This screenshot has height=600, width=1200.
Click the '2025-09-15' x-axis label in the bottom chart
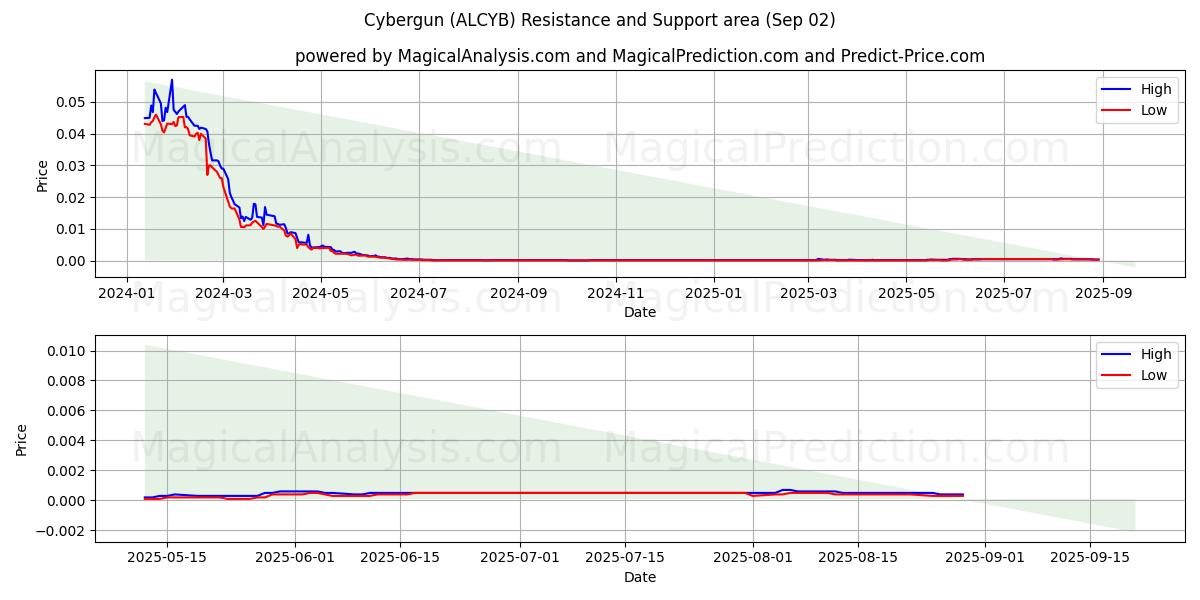[x=1090, y=558]
